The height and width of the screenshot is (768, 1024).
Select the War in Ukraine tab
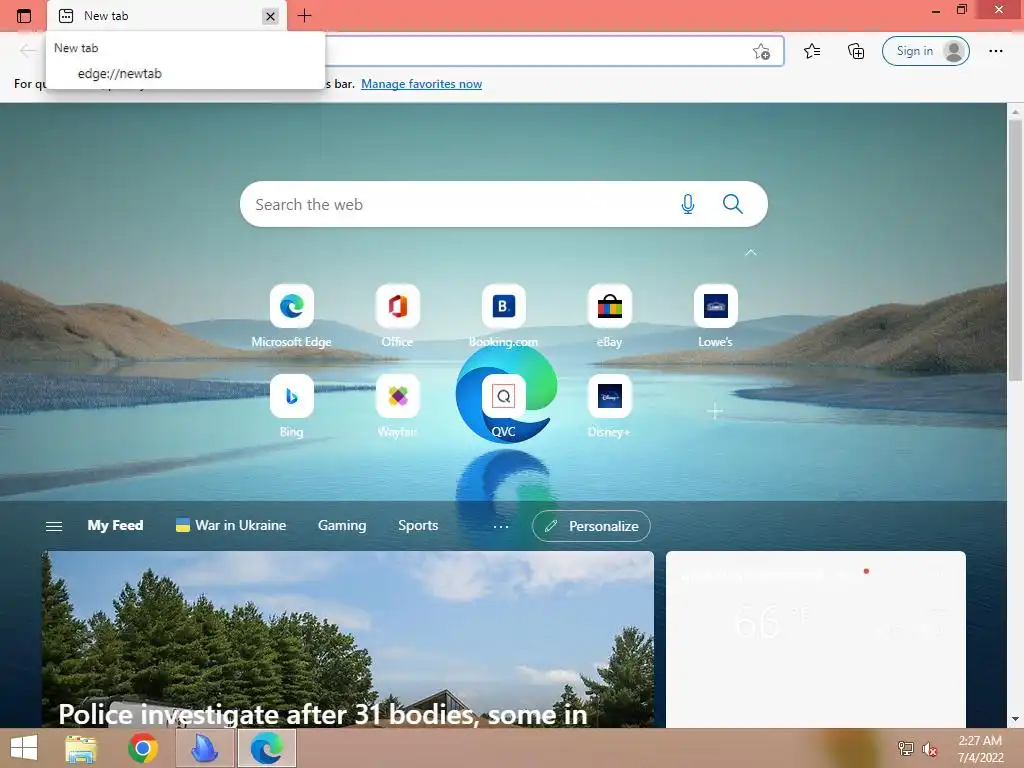tap(231, 526)
